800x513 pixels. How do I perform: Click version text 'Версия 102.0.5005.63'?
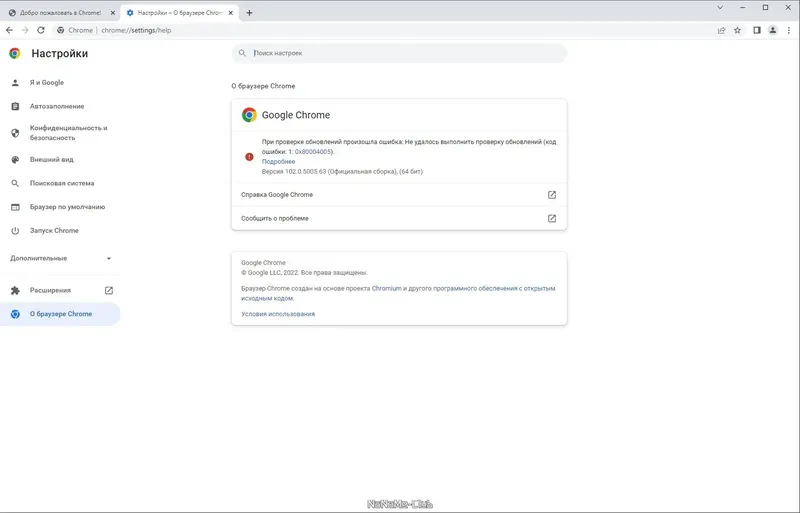tap(294, 172)
